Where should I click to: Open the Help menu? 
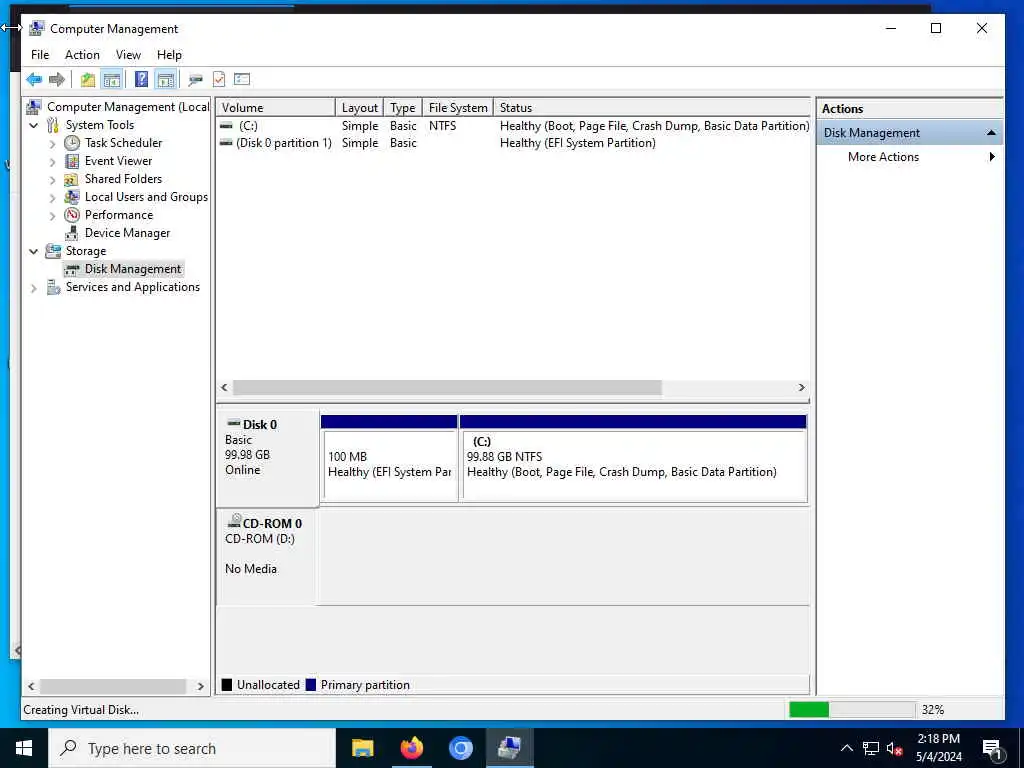169,55
